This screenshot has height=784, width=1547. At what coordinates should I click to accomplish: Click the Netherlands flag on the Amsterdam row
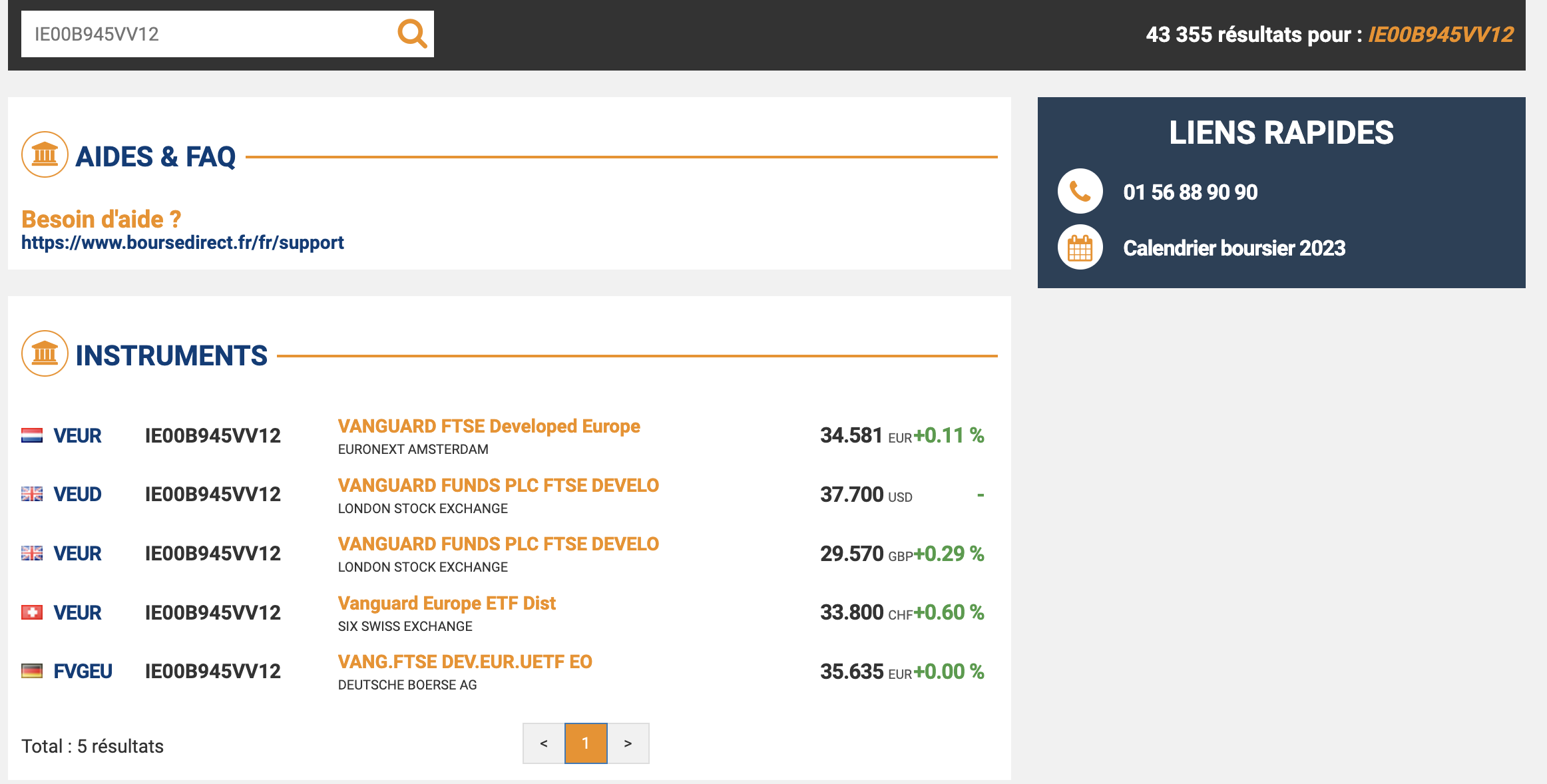32,435
